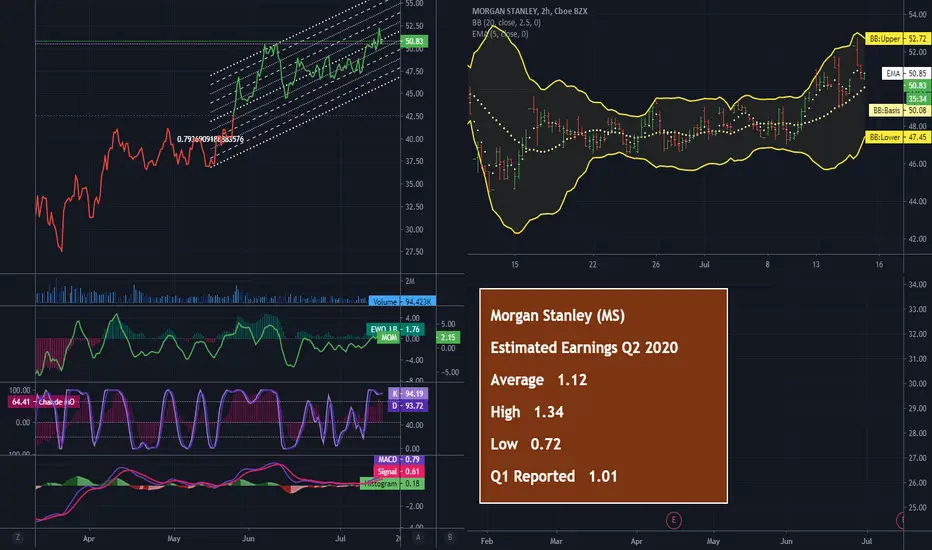Screen dimensions: 932x550
Task: Click the green 2.15 momentum value label
Action: pos(448,338)
